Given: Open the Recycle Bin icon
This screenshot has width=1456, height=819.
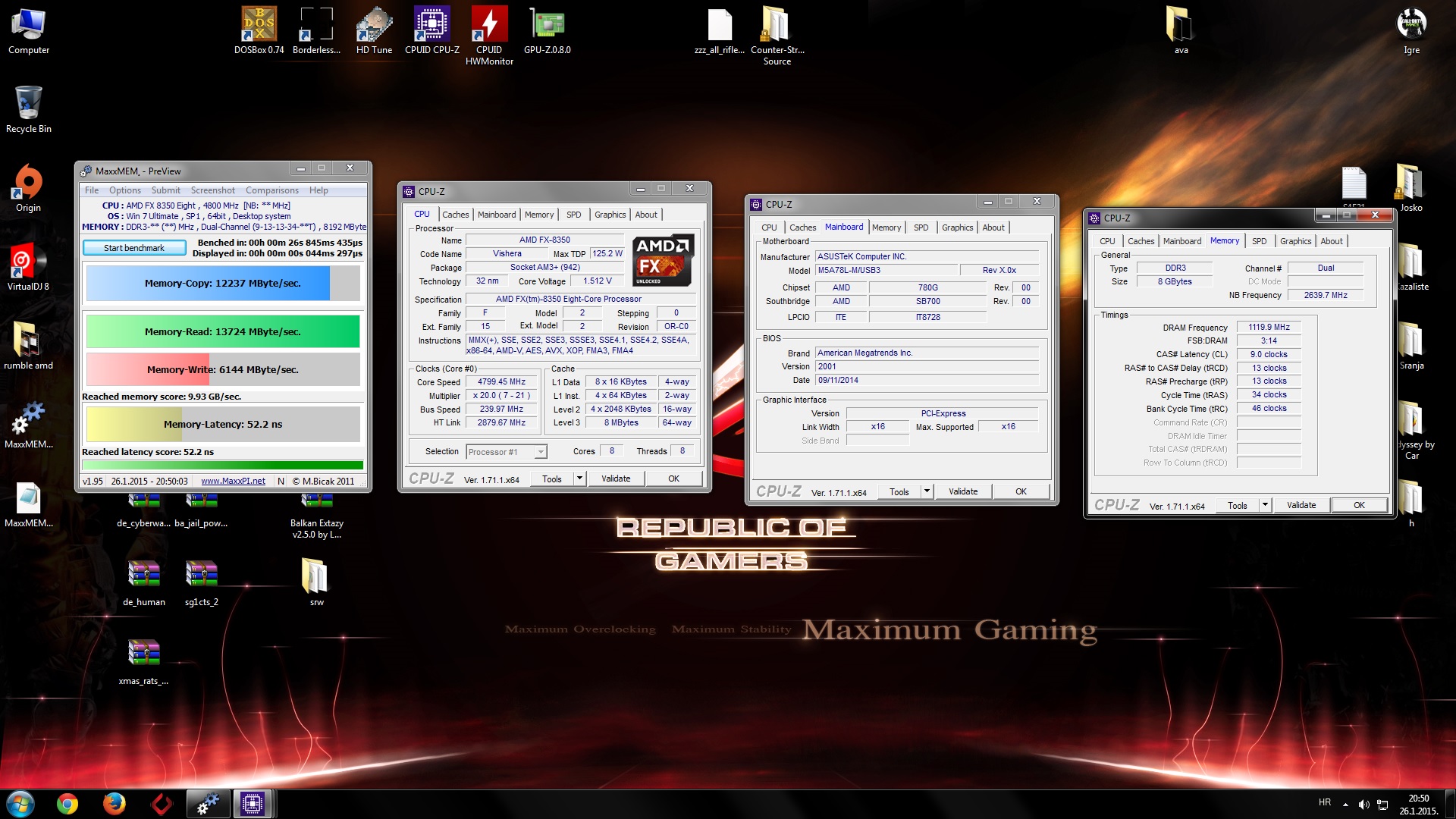Looking at the screenshot, I should pyautogui.click(x=29, y=110).
